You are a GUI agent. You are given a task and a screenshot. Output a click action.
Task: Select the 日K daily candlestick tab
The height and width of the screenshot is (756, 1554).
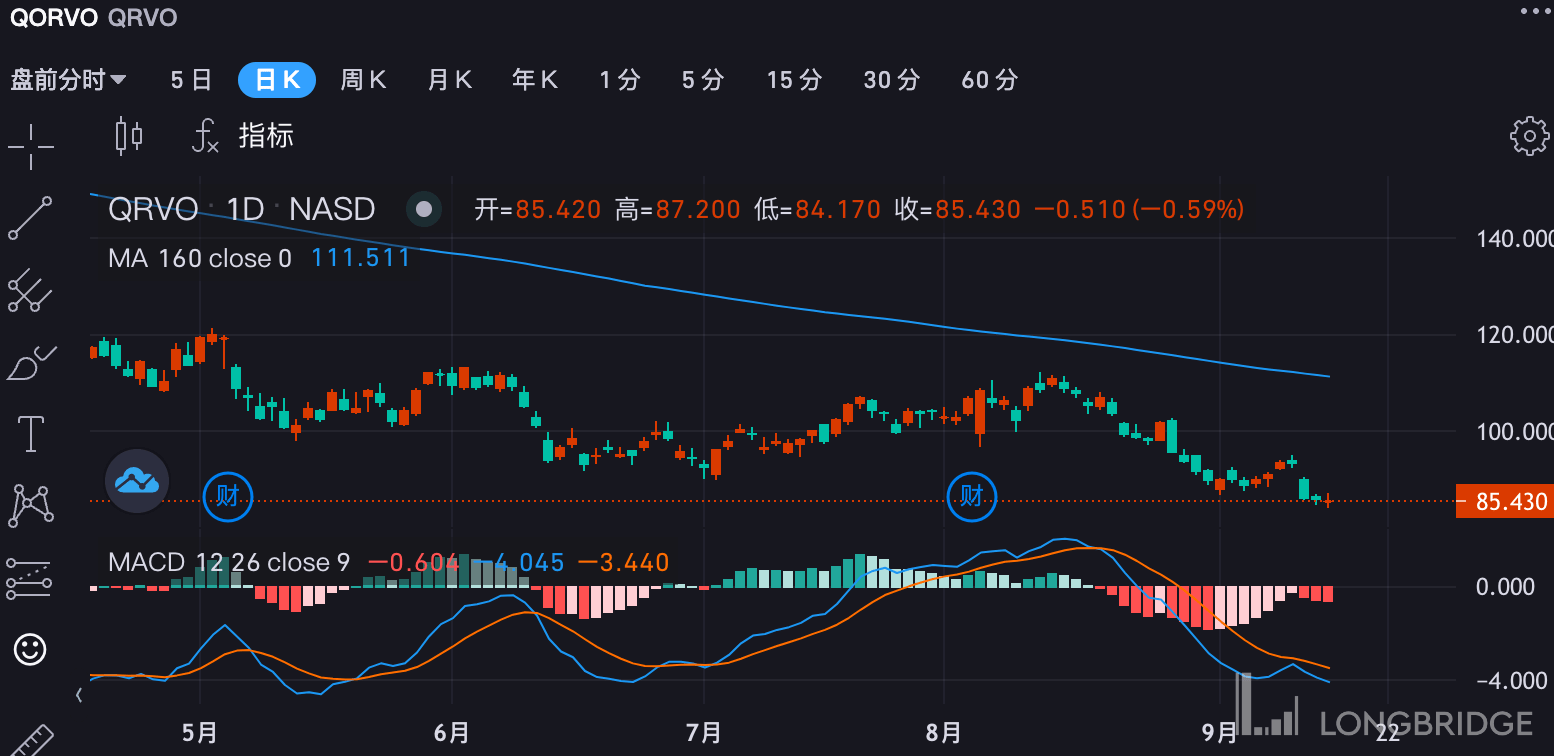tap(277, 80)
